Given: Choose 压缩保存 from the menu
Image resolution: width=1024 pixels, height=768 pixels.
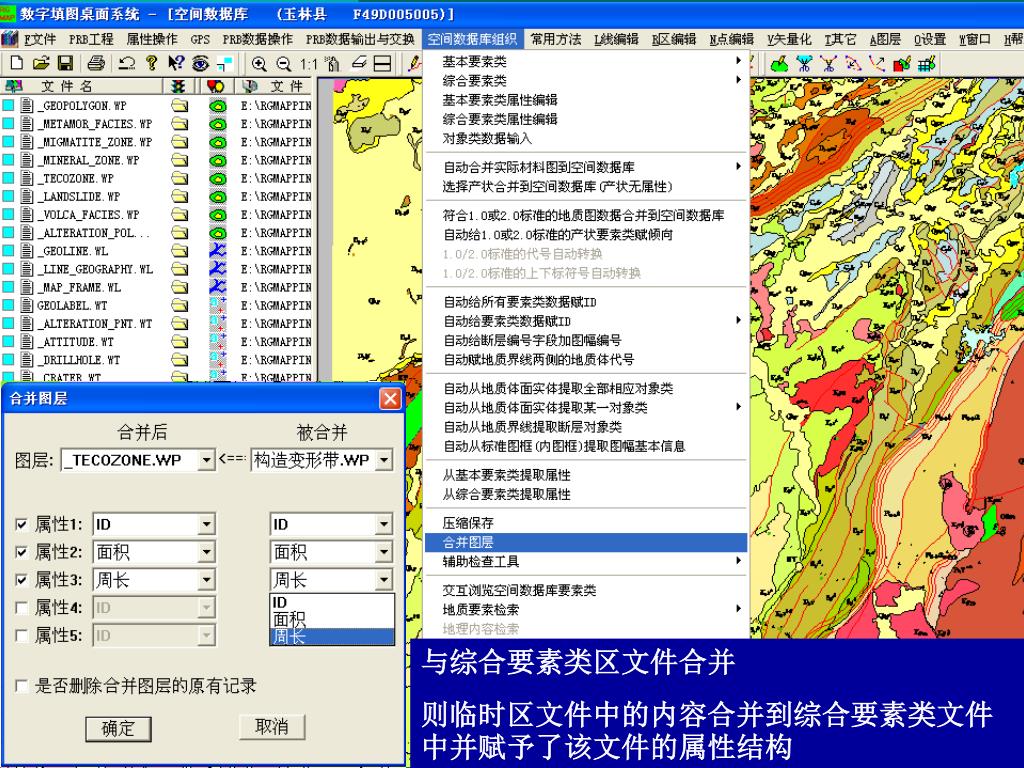Looking at the screenshot, I should coord(586,523).
